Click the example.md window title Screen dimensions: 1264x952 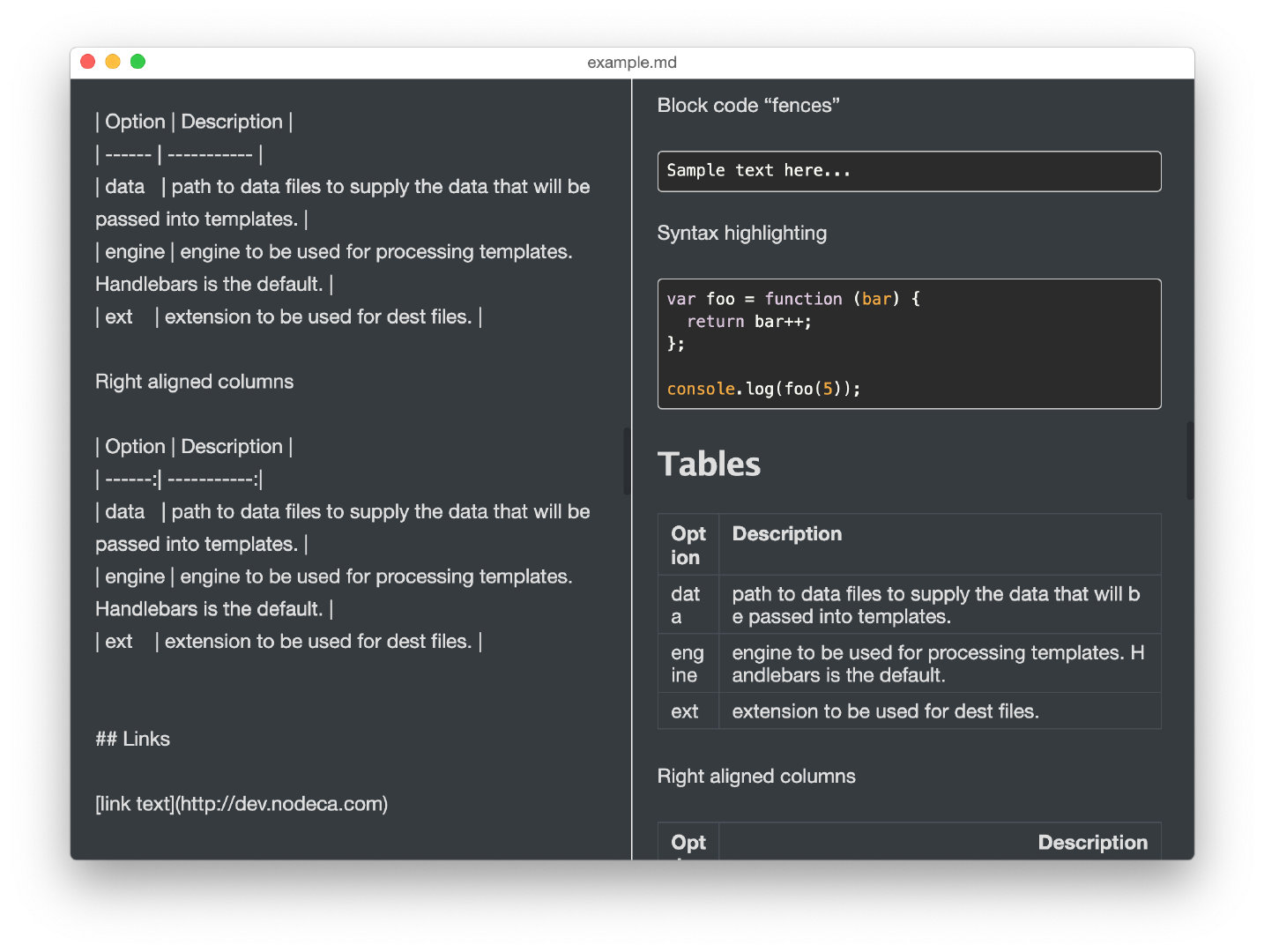point(632,63)
